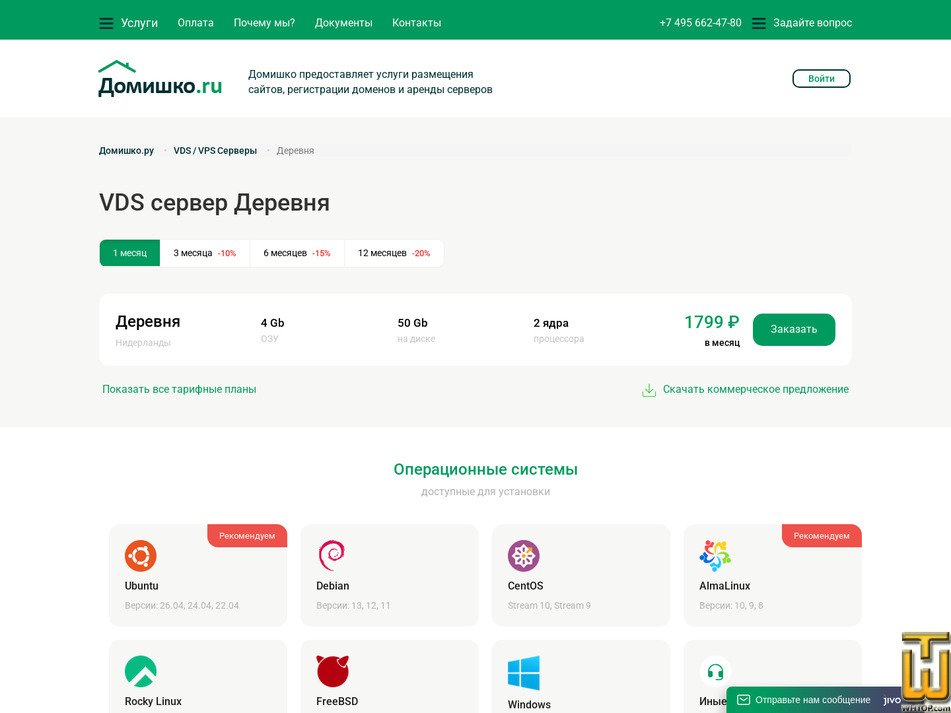951x713 pixels.
Task: Click the download icon near commercial offer
Action: click(x=649, y=390)
